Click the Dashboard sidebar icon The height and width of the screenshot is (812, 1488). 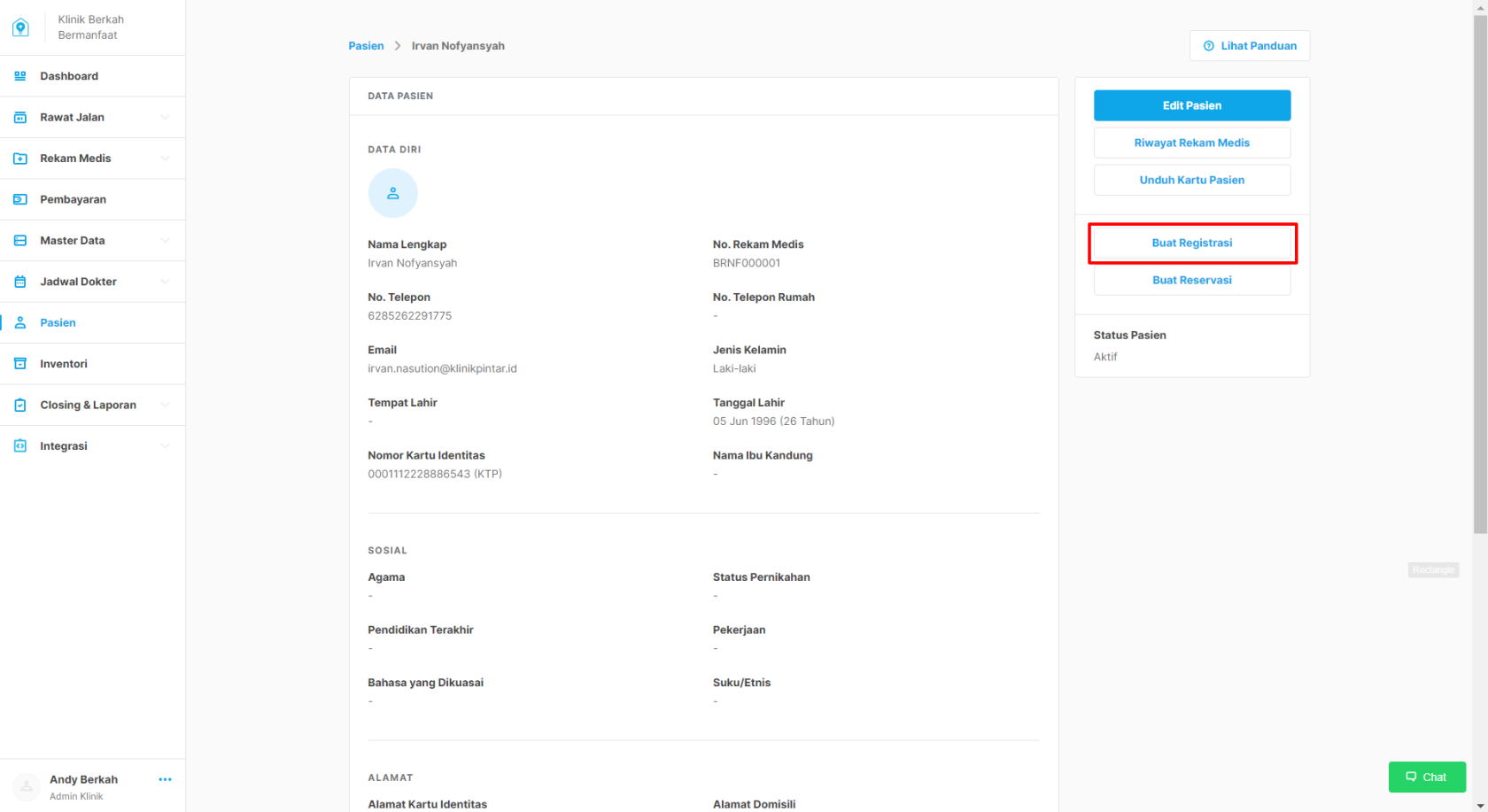point(20,76)
